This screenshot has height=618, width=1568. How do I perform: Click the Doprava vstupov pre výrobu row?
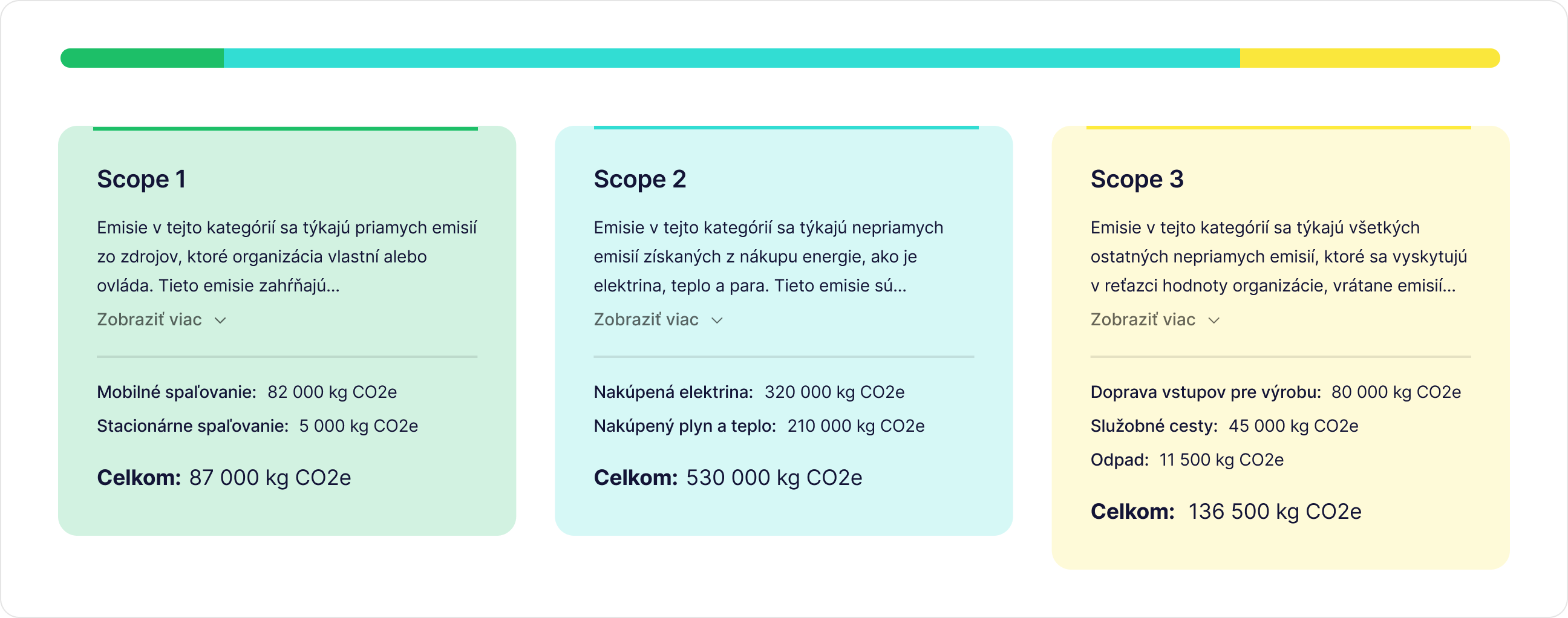1275,392
